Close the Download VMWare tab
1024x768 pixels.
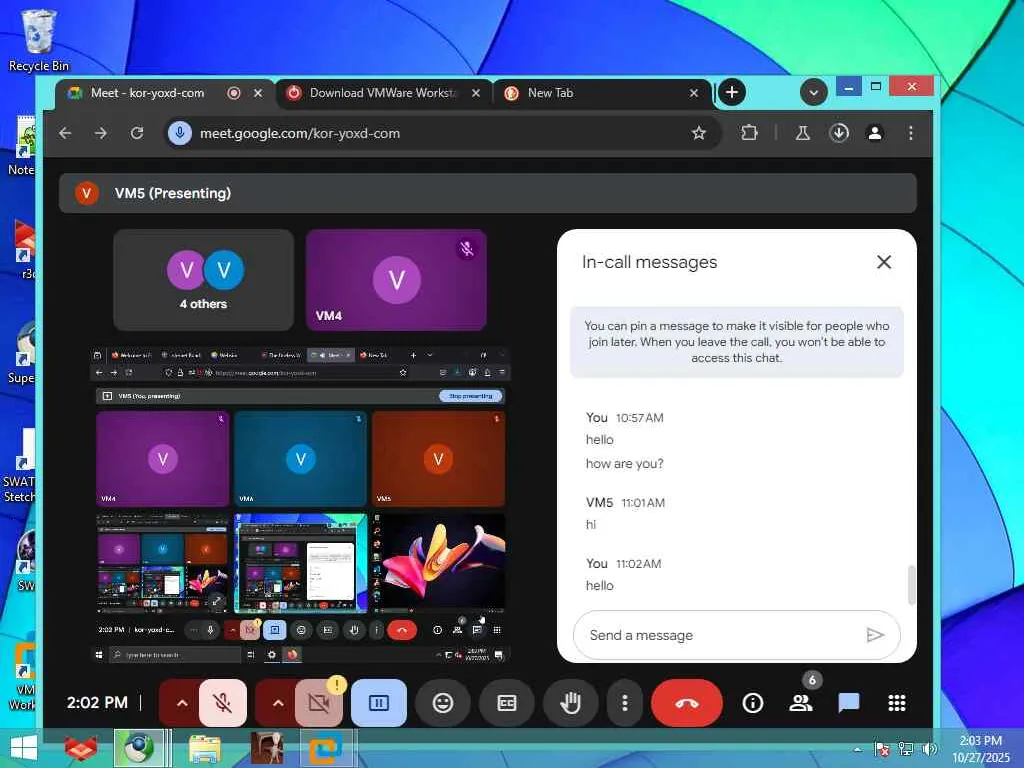[x=476, y=93]
